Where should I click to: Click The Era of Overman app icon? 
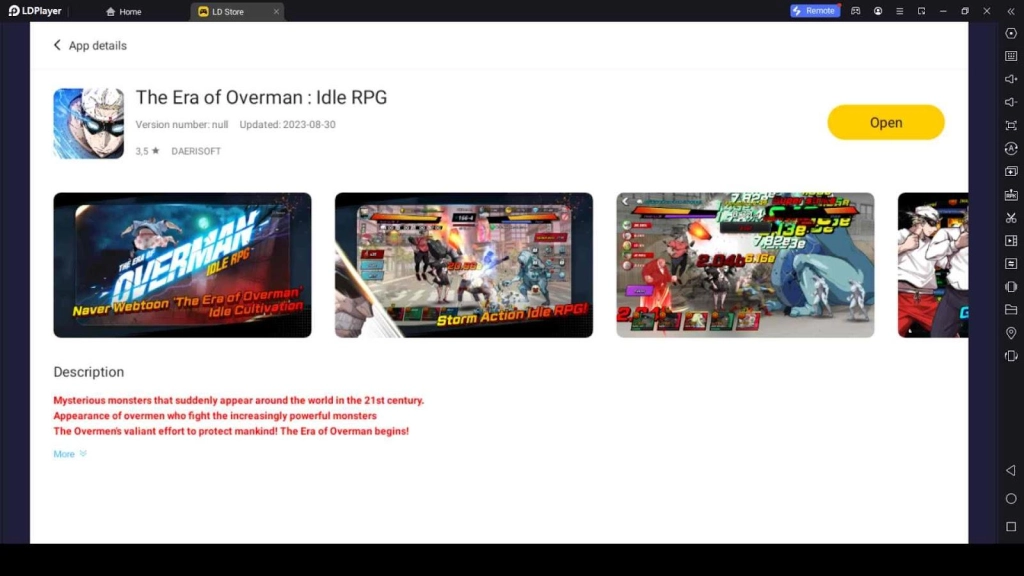(x=88, y=123)
